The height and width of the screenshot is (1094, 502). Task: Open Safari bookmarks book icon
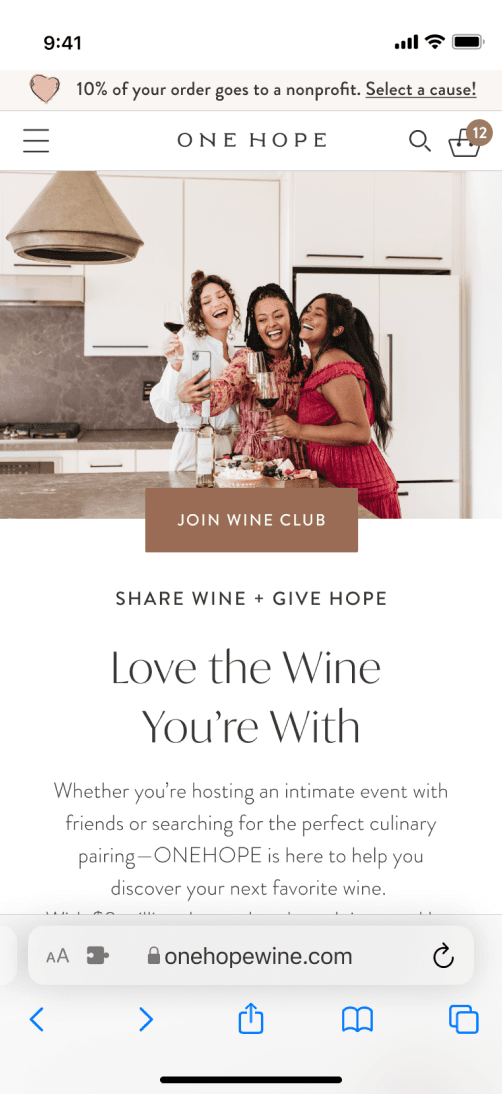(x=358, y=1020)
